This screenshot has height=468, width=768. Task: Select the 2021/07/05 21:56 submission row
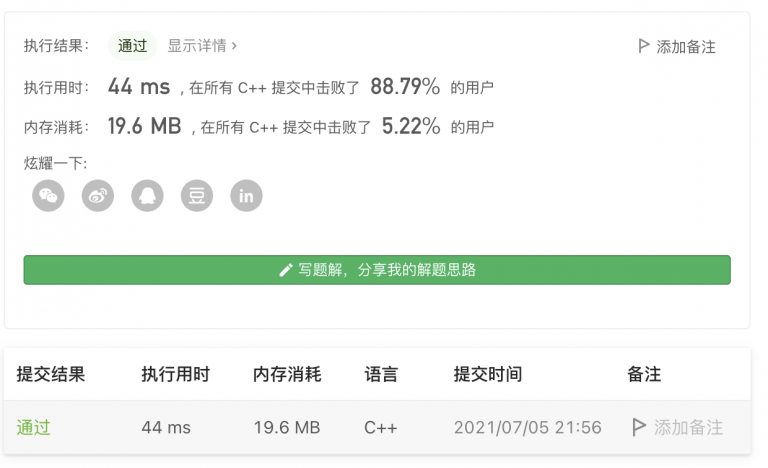click(x=377, y=427)
